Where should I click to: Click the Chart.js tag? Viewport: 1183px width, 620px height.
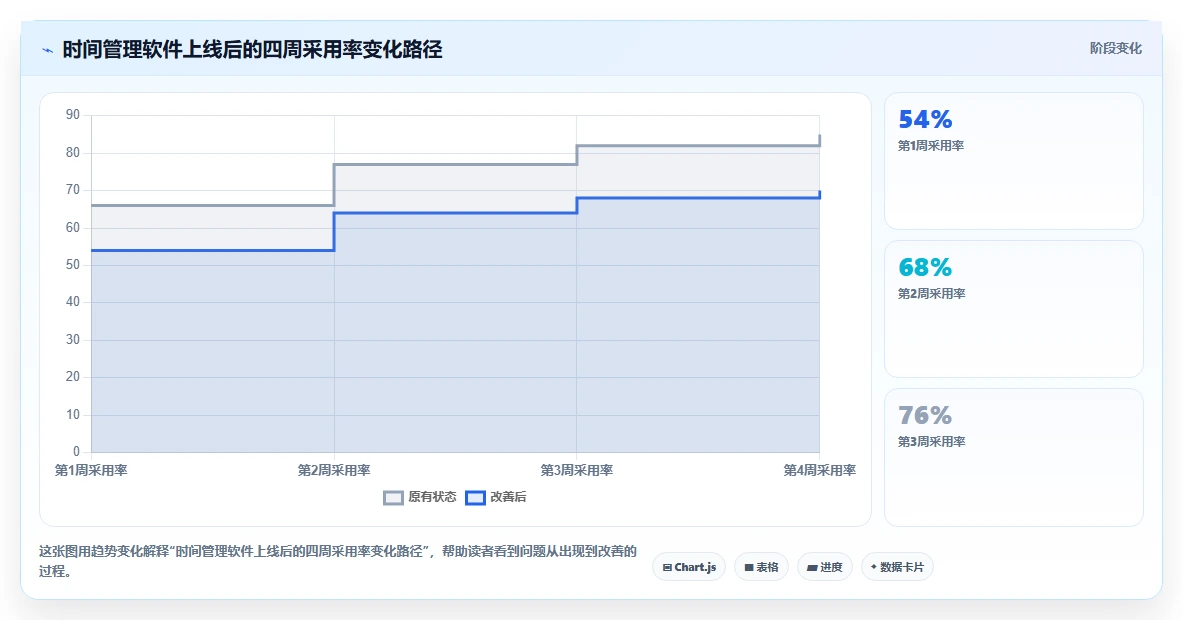point(689,567)
